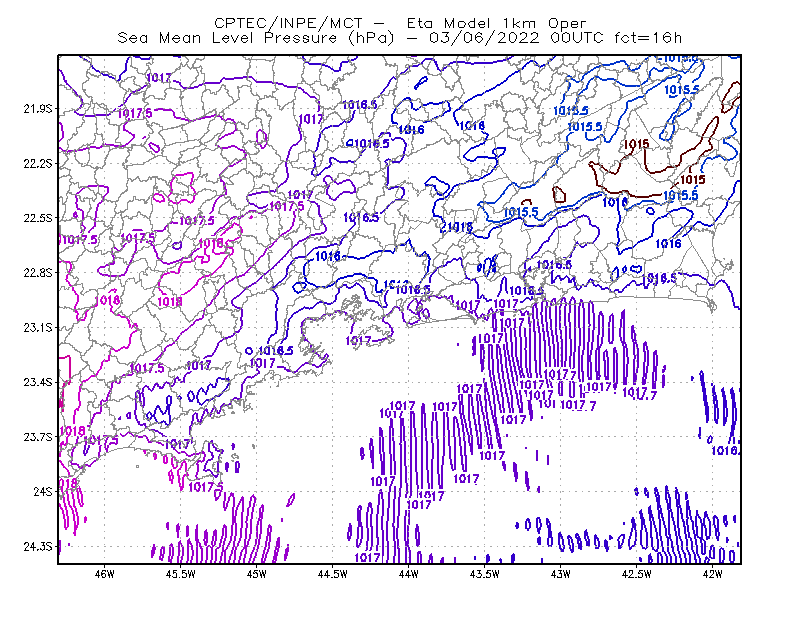Click the 23.4S latitude axis label
Screen dimensions: 800x618
pos(38,382)
